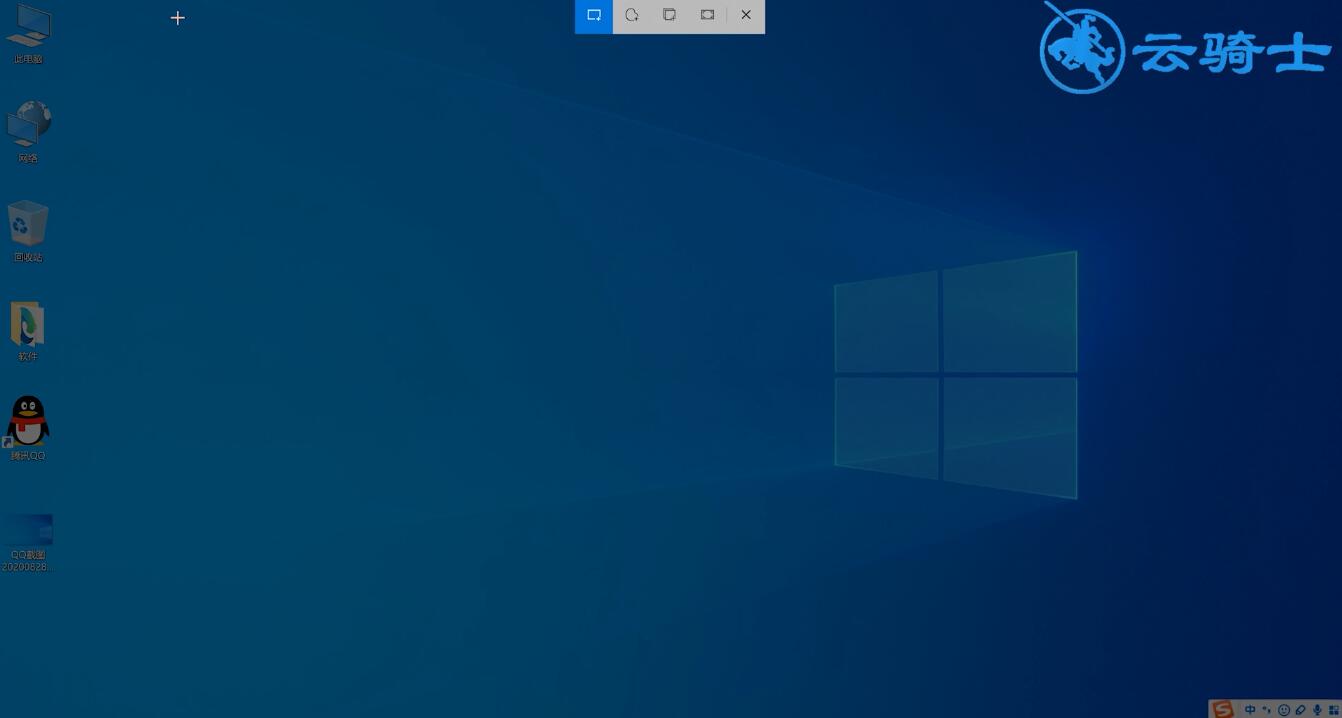Click the Sogou S logo icon
The image size is (1342, 718).
click(1223, 709)
